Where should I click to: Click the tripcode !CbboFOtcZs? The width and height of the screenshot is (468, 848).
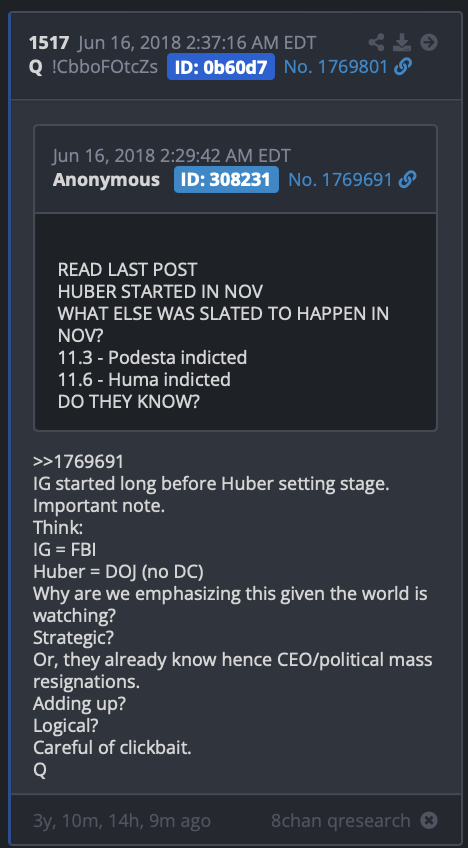pos(105,67)
